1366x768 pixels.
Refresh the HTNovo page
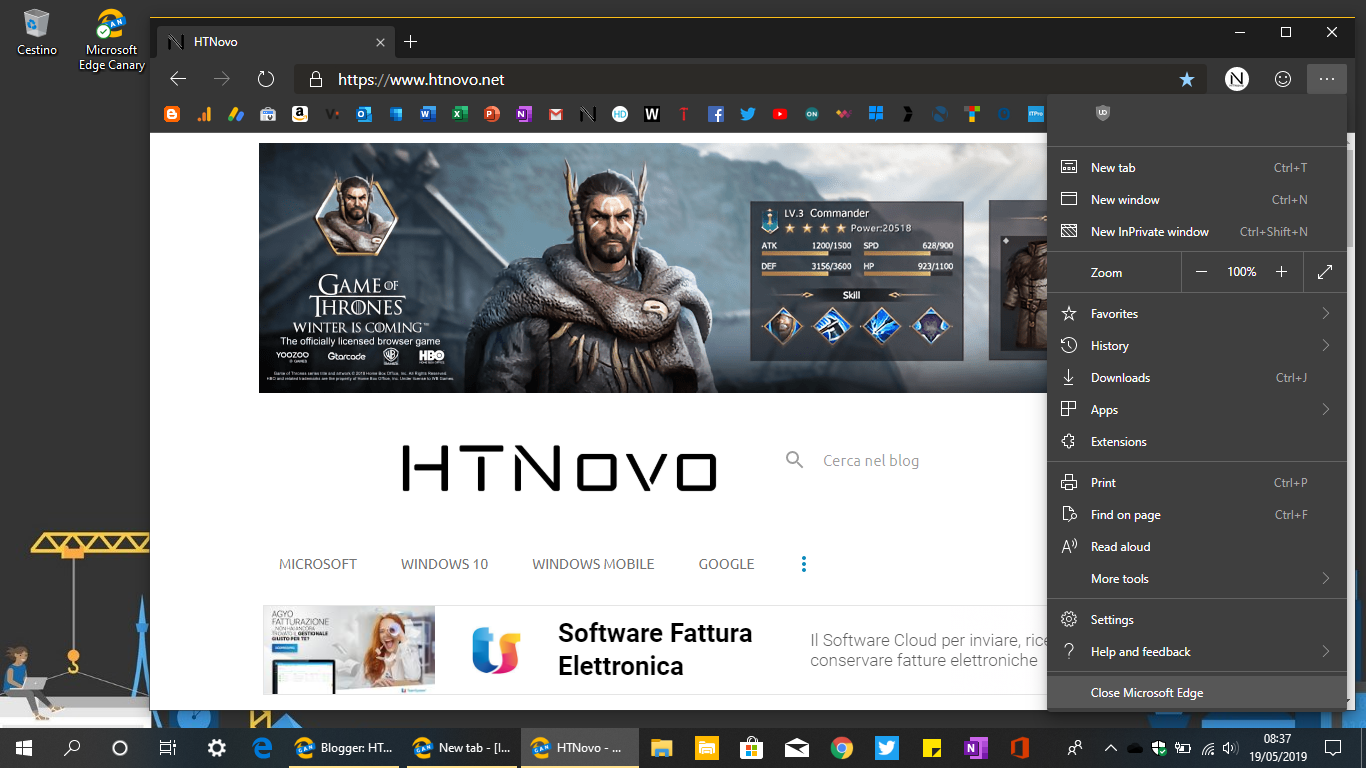click(265, 79)
